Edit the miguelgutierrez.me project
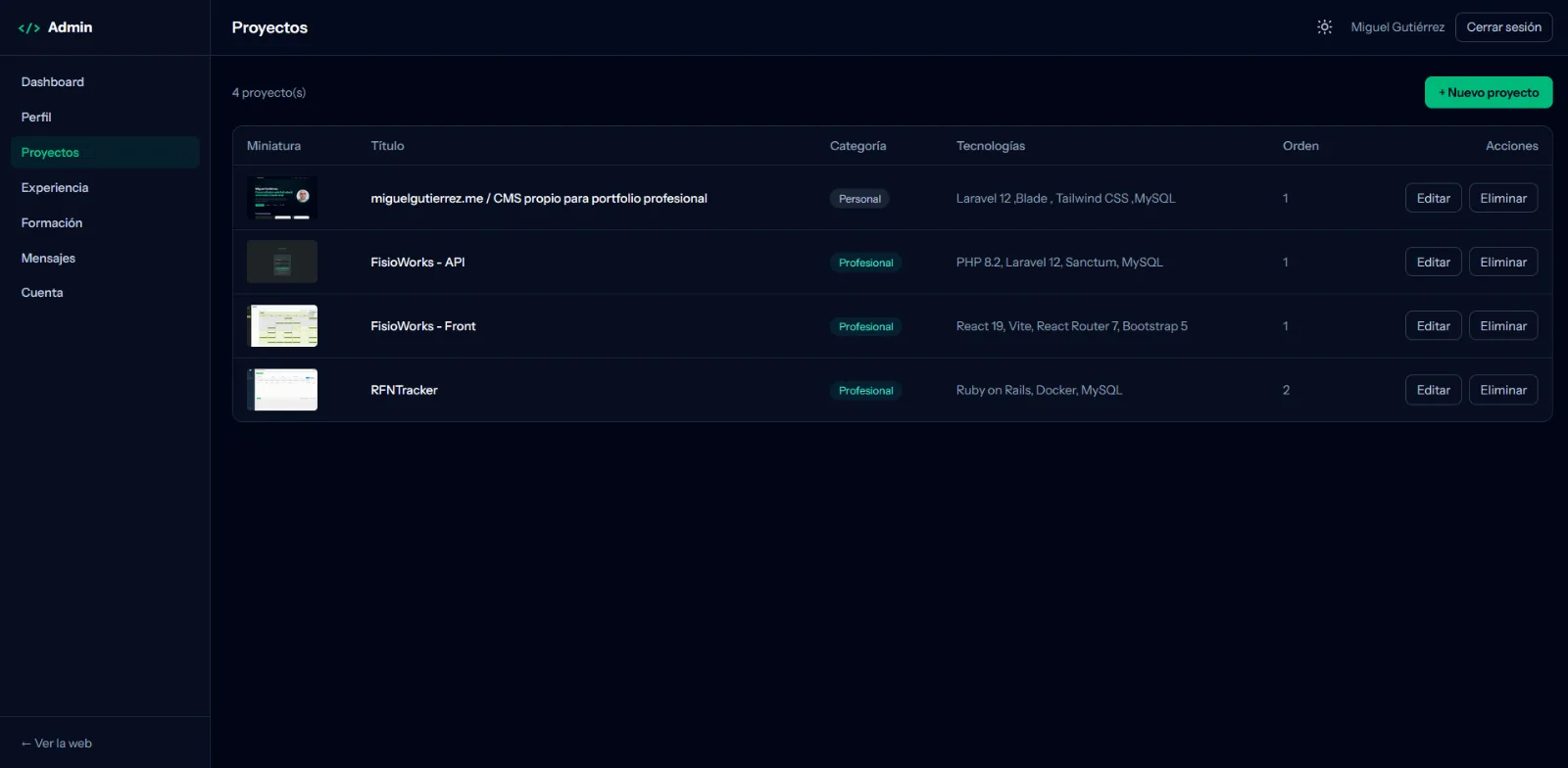This screenshot has width=1568, height=768. (1433, 198)
